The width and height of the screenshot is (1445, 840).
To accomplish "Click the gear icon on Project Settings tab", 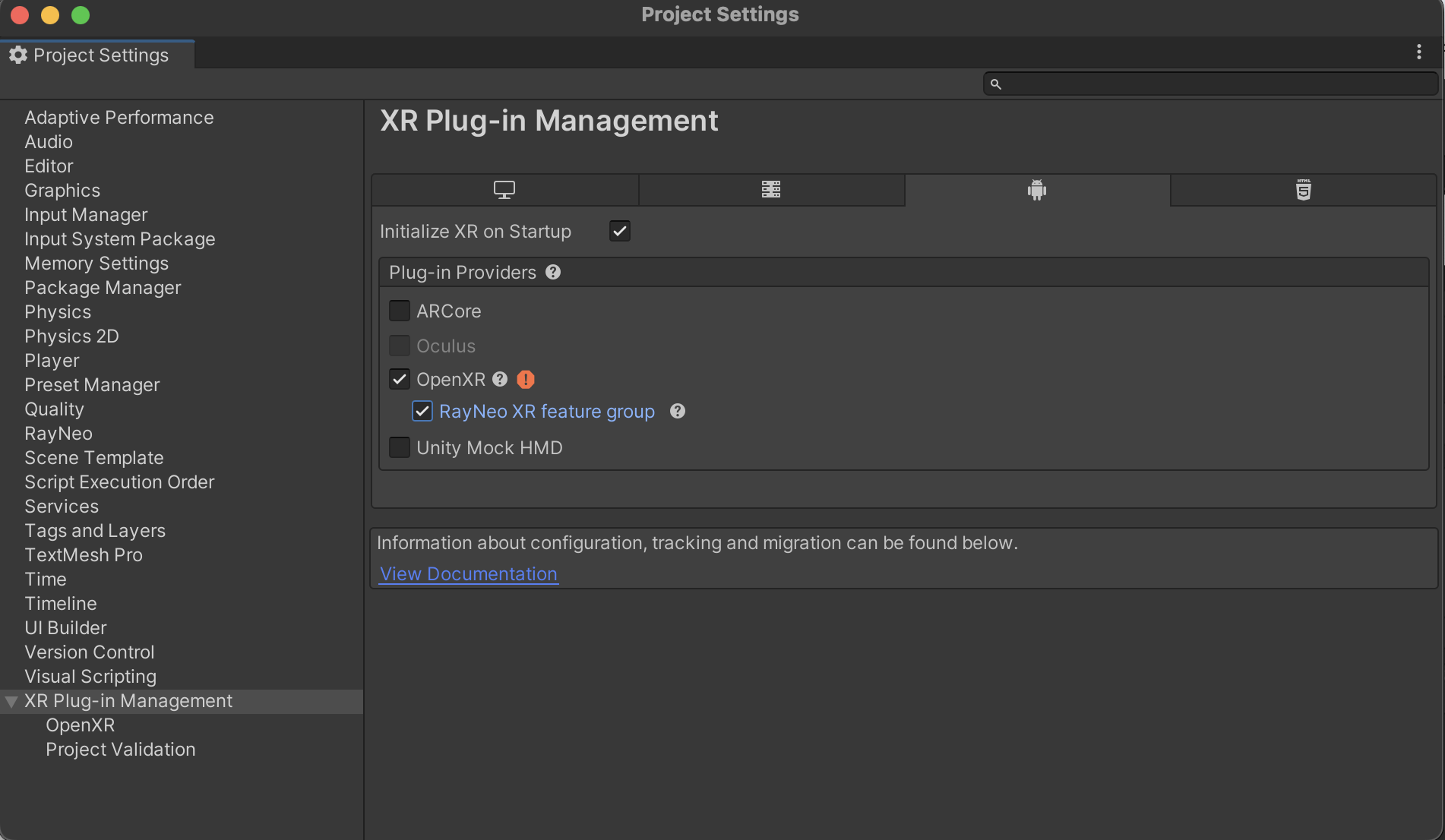I will coord(18,55).
